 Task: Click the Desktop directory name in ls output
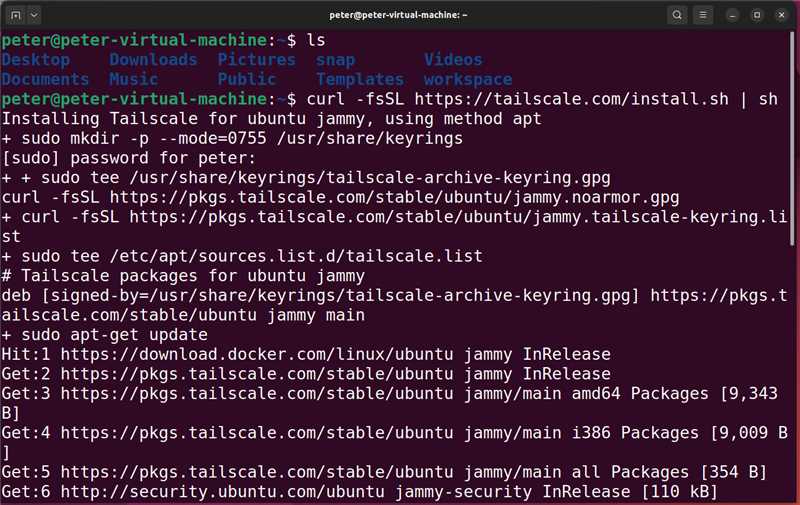(45, 60)
